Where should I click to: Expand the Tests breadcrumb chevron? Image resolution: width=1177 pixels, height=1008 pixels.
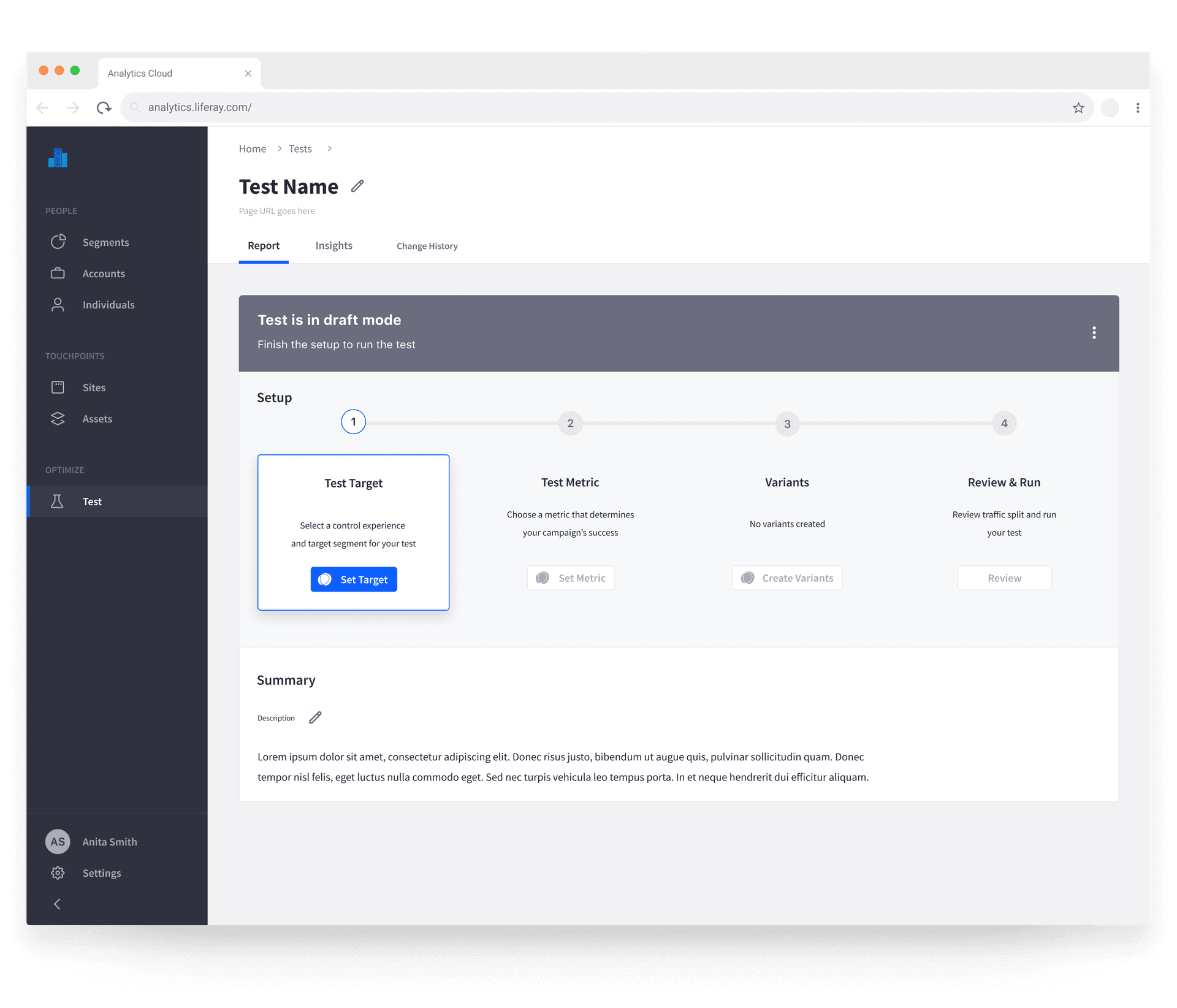(x=329, y=148)
